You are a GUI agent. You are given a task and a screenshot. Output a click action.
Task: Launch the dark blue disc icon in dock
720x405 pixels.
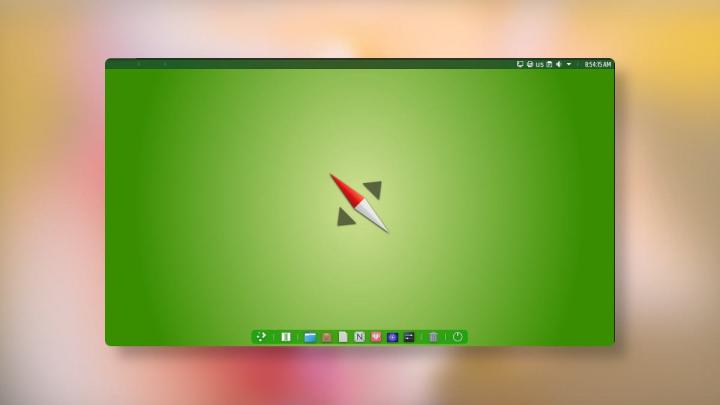click(x=392, y=337)
